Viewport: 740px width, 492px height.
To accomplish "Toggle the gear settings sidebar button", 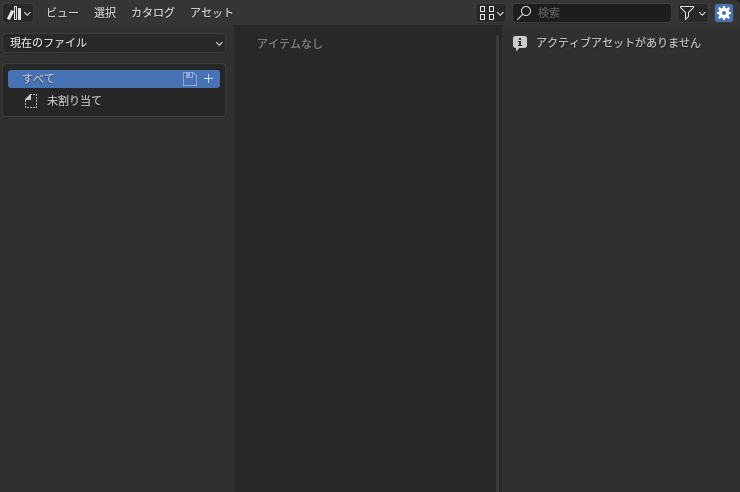I will (724, 13).
